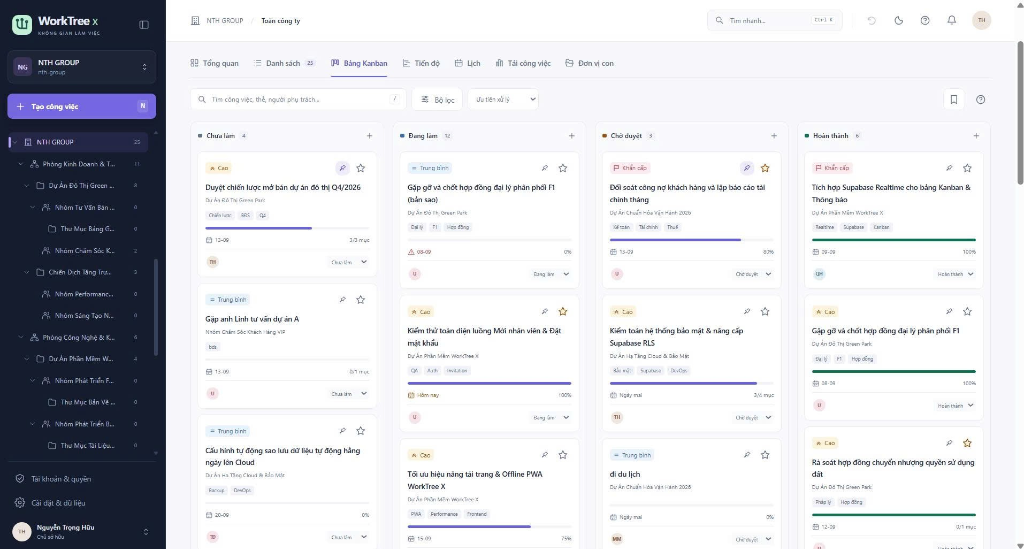This screenshot has height=549, width=1024.
Task: Select Dự Án Phần Mềm W... in the tree
Action: [x=80, y=358]
